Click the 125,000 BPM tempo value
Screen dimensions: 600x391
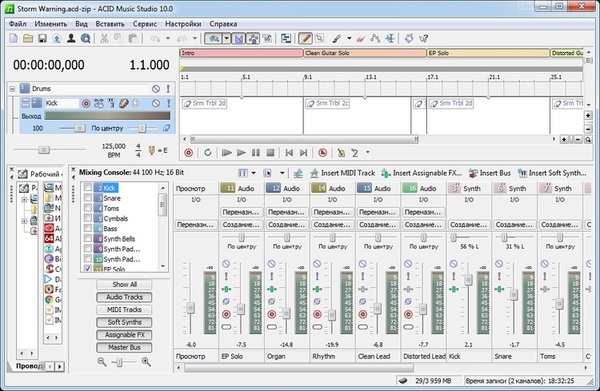tap(114, 146)
